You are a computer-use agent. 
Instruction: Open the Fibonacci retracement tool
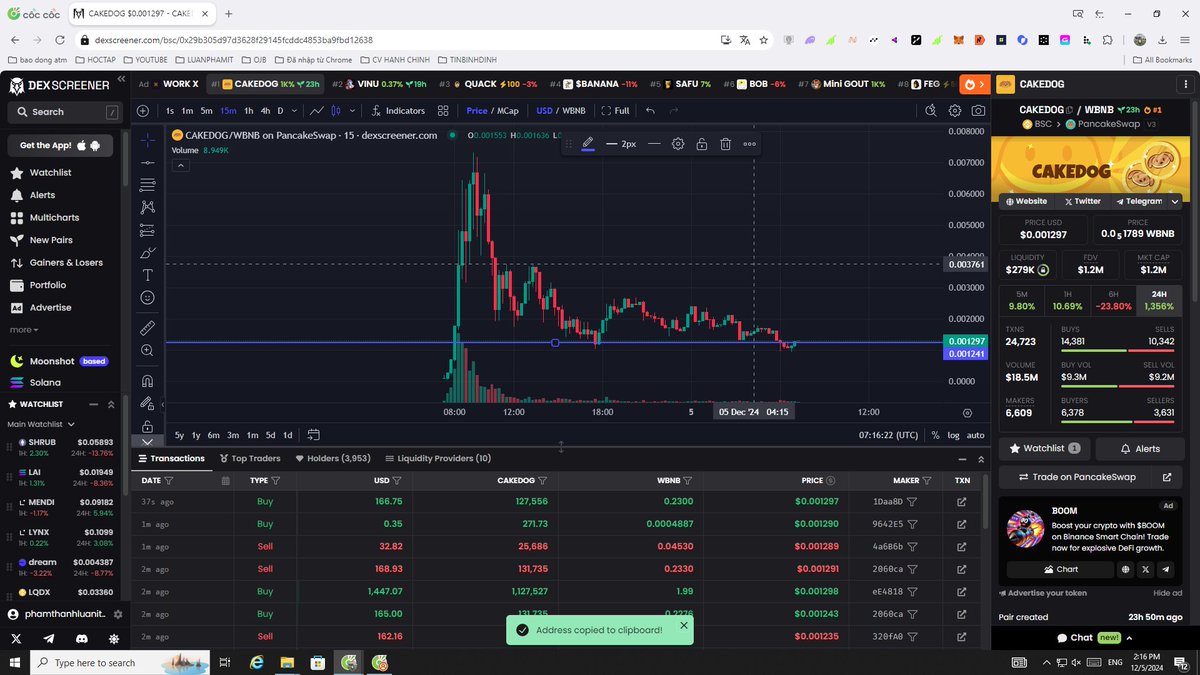click(147, 185)
